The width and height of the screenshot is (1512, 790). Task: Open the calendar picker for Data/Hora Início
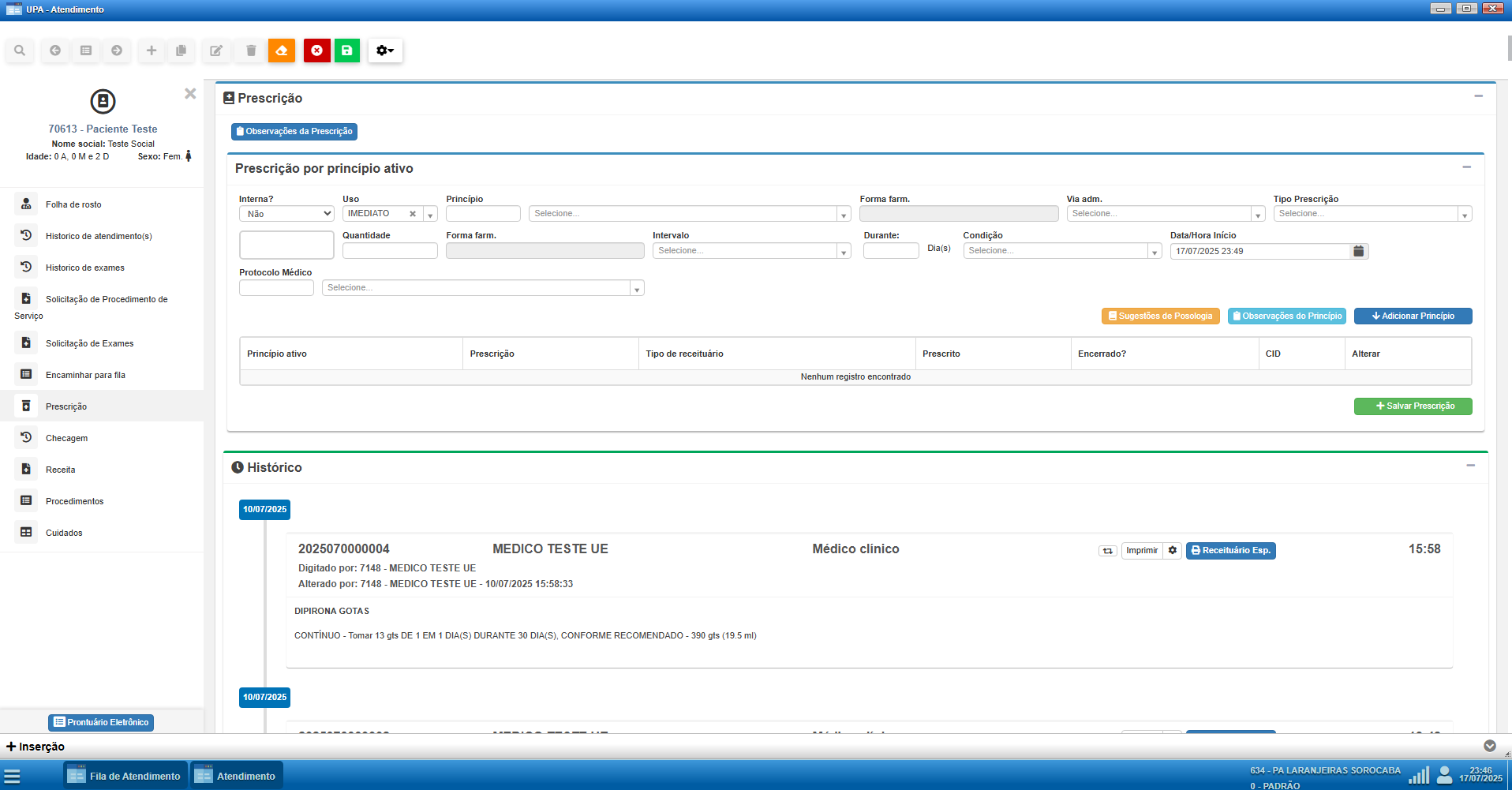(x=1358, y=251)
